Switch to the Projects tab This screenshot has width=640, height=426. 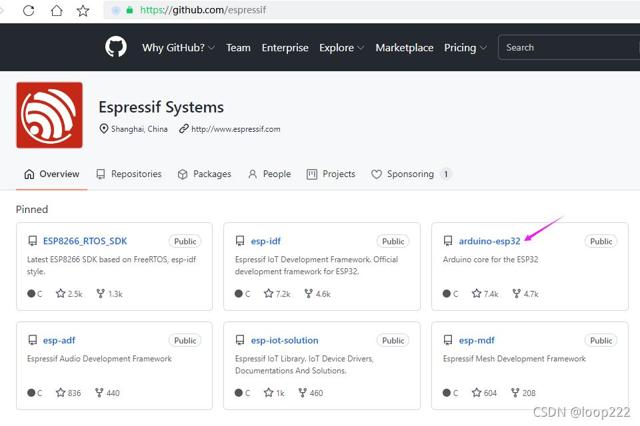tap(331, 174)
